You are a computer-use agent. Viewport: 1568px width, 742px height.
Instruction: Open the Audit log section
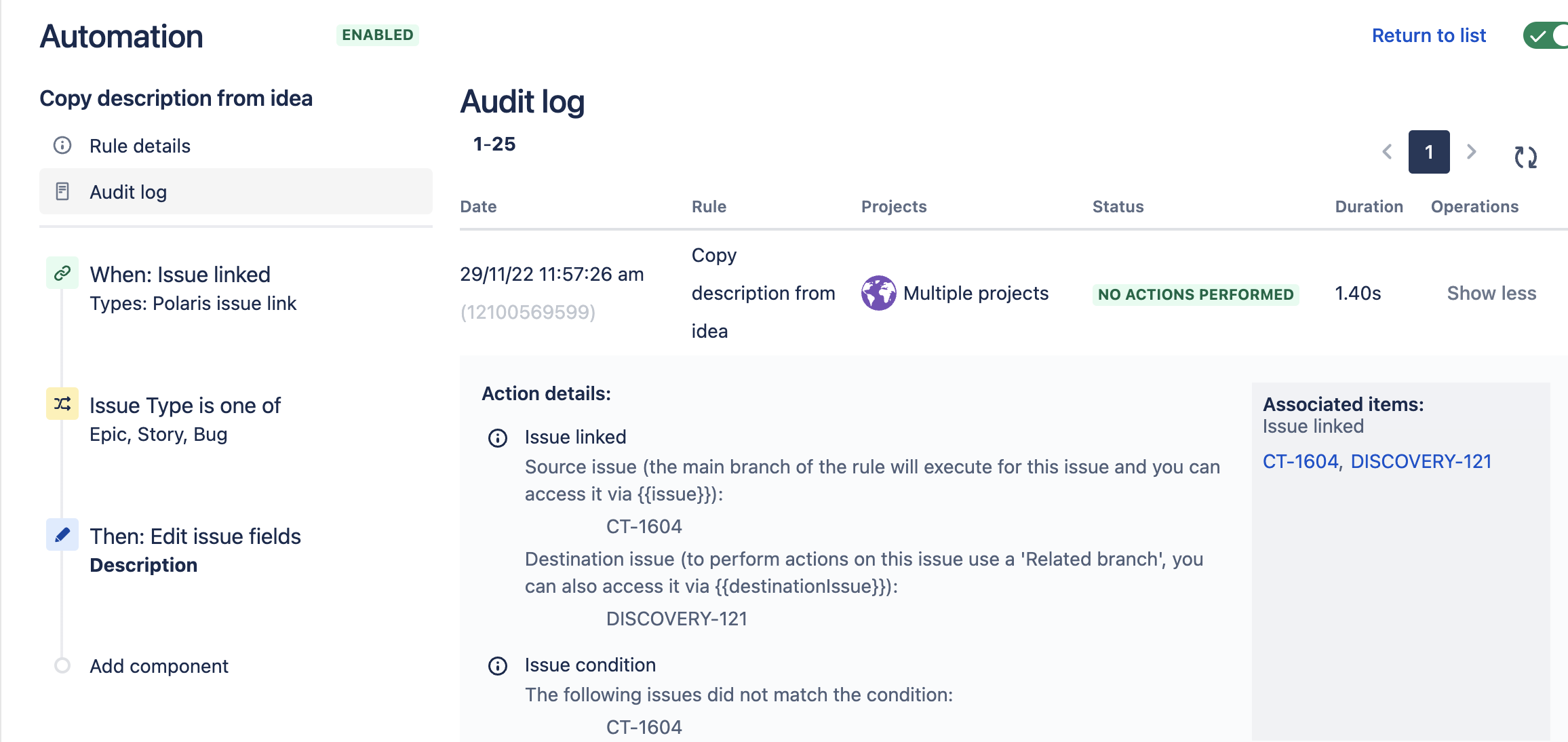(128, 191)
